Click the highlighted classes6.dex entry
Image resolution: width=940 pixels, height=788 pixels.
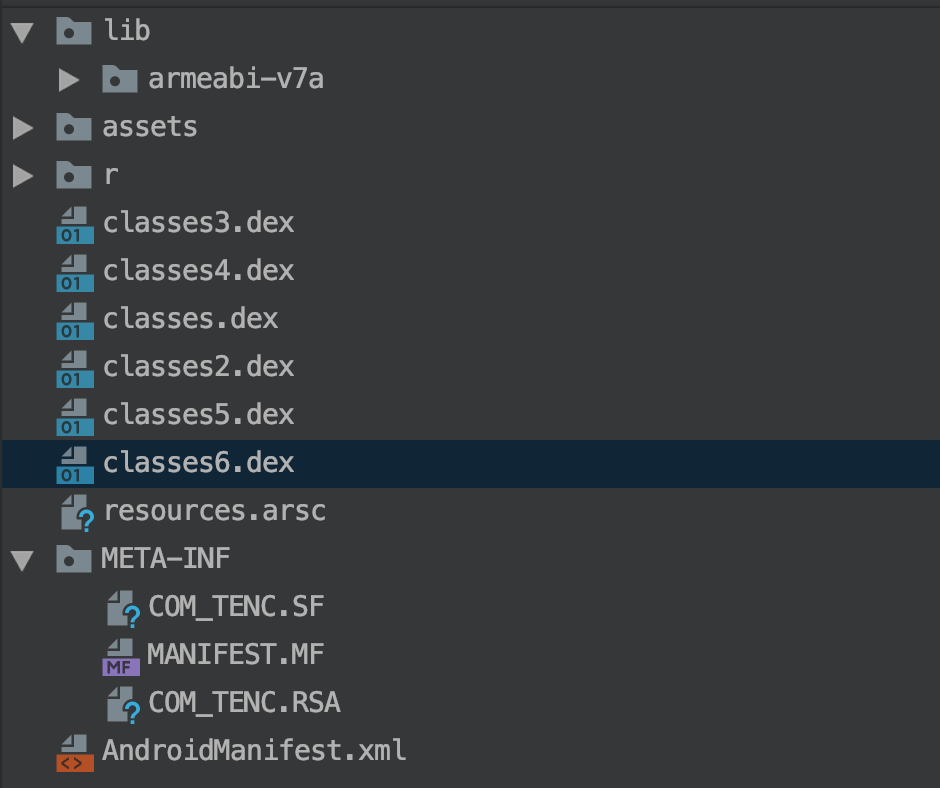198,463
